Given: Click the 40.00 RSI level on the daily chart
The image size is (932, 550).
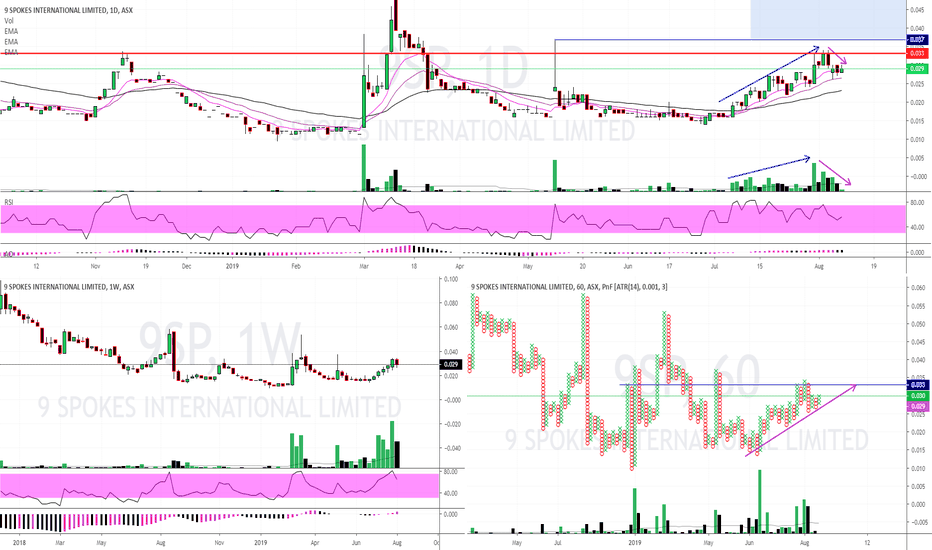Looking at the screenshot, I should click(x=917, y=227).
